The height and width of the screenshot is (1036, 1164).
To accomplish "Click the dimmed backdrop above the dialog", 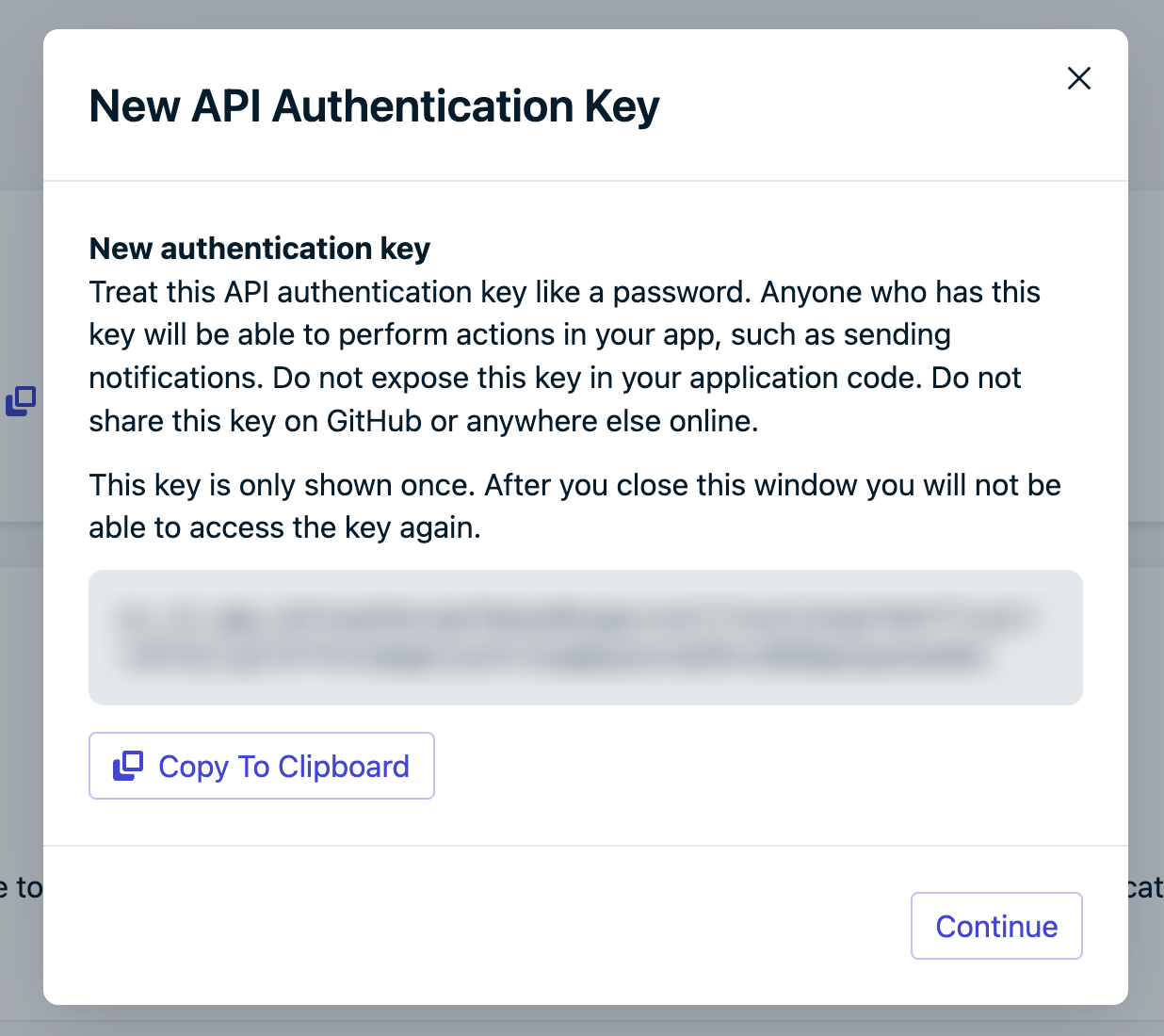I will (584, 13).
